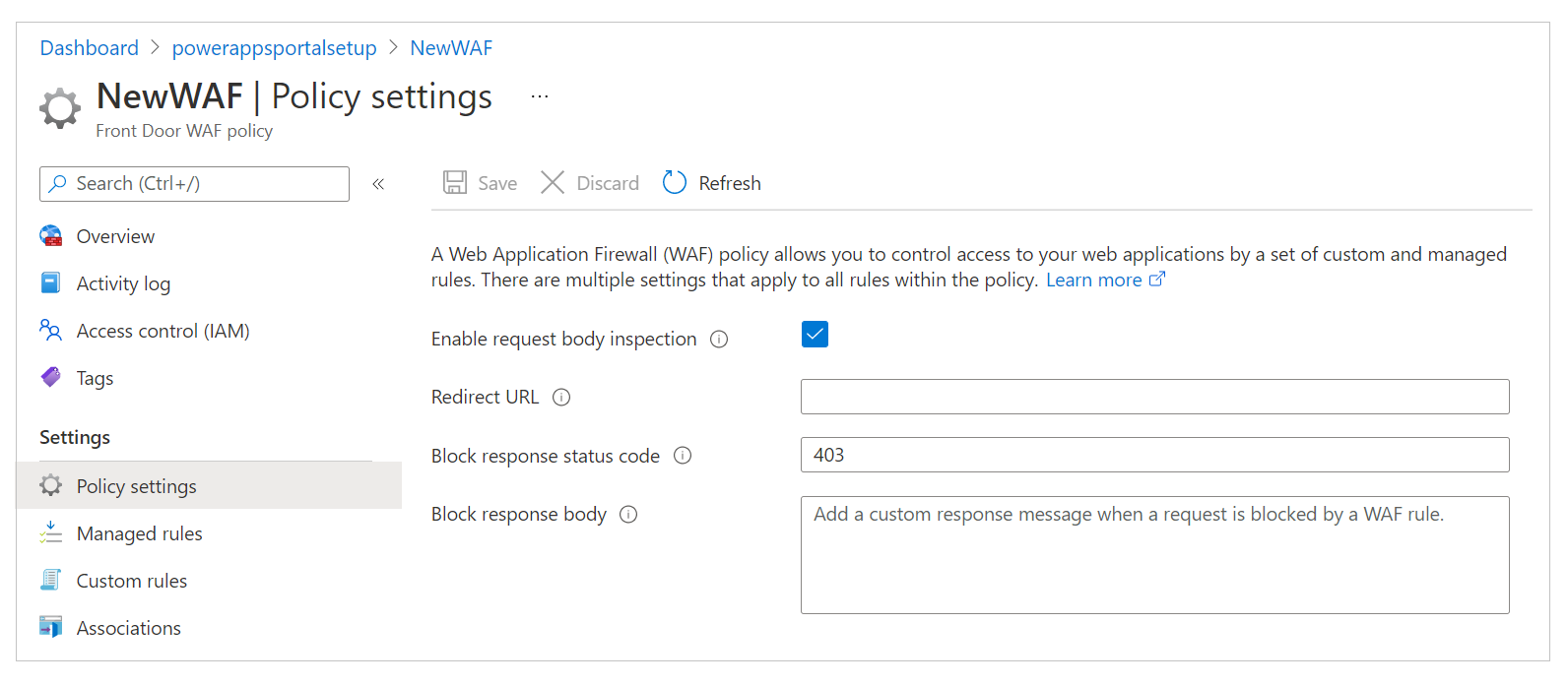Go to Associations in the sidebar

point(128,628)
